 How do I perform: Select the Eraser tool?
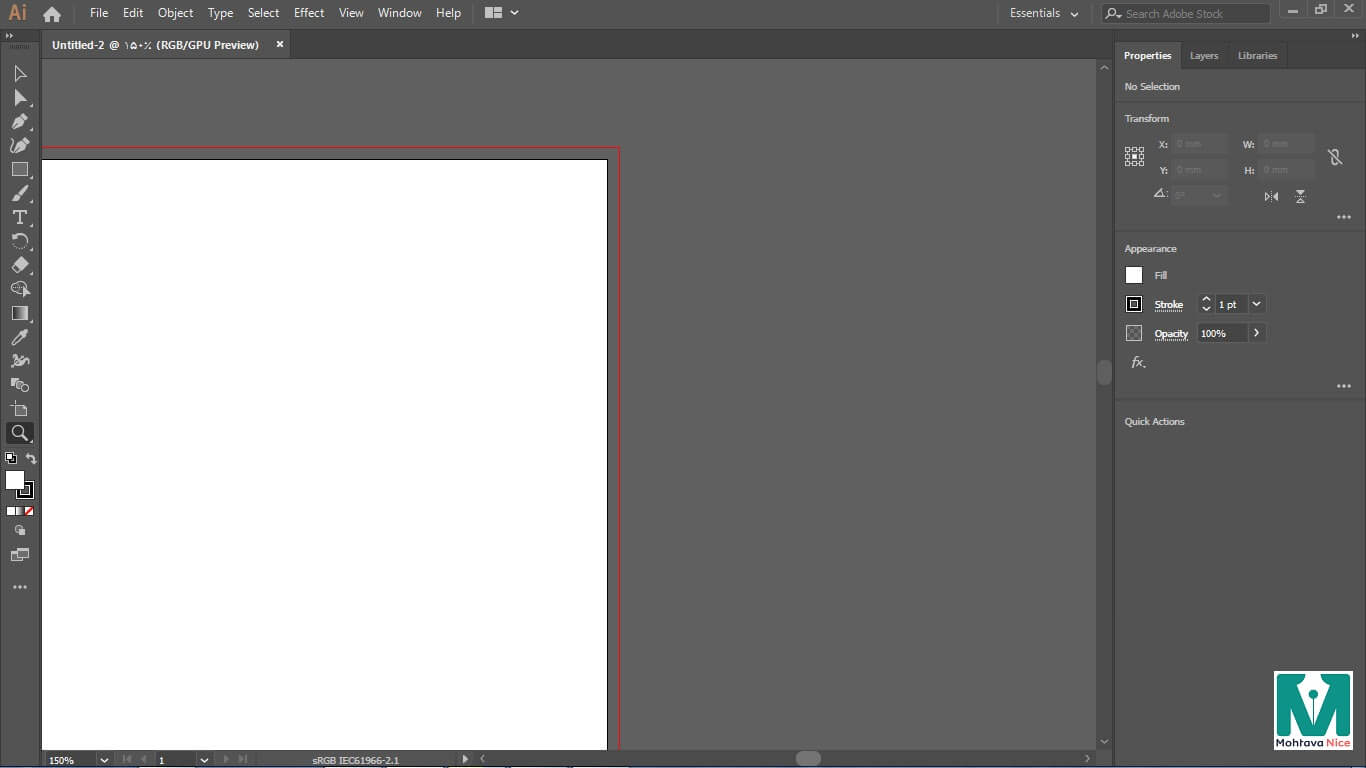(19, 265)
